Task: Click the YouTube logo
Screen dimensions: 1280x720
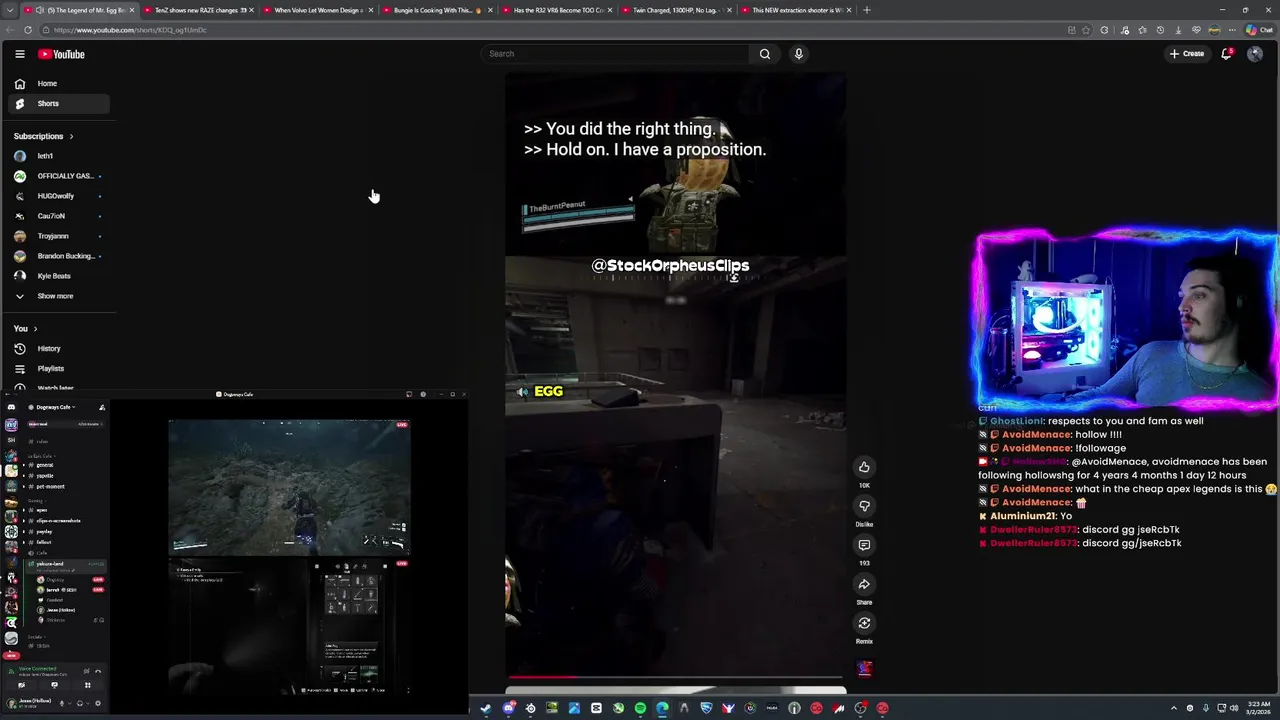Action: [x=61, y=54]
